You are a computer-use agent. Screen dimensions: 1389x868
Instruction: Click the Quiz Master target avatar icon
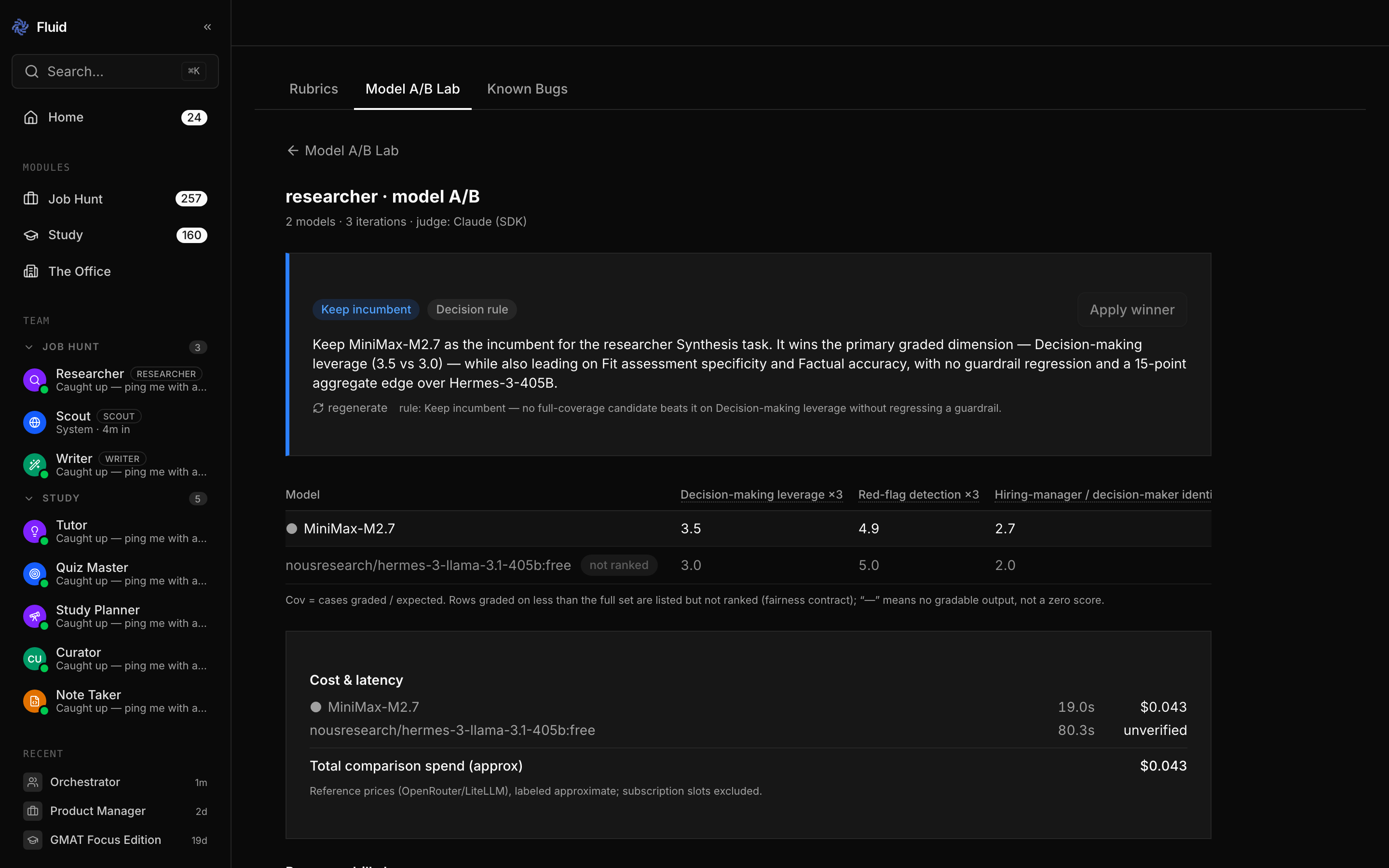click(34, 573)
